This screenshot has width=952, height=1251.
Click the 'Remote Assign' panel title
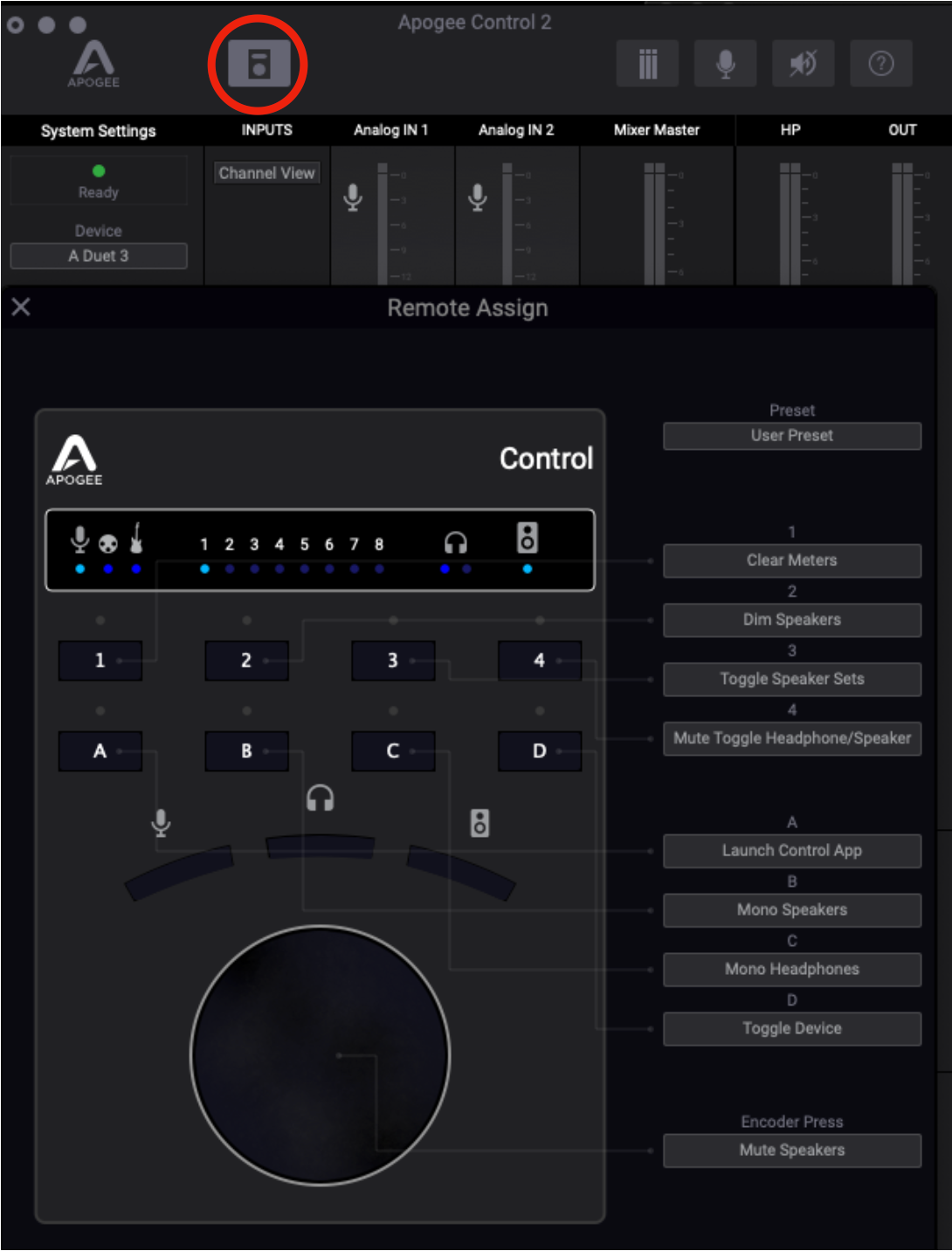468,308
